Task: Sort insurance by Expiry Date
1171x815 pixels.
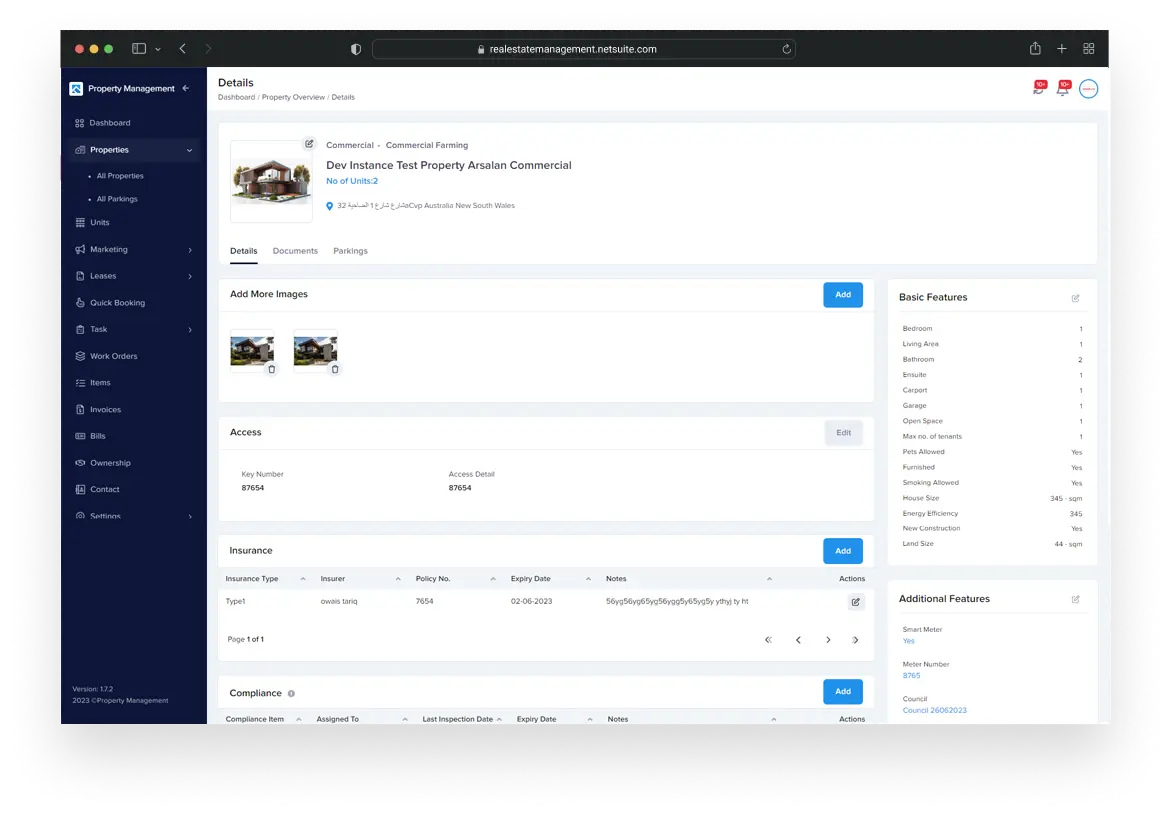Action: 588,579
